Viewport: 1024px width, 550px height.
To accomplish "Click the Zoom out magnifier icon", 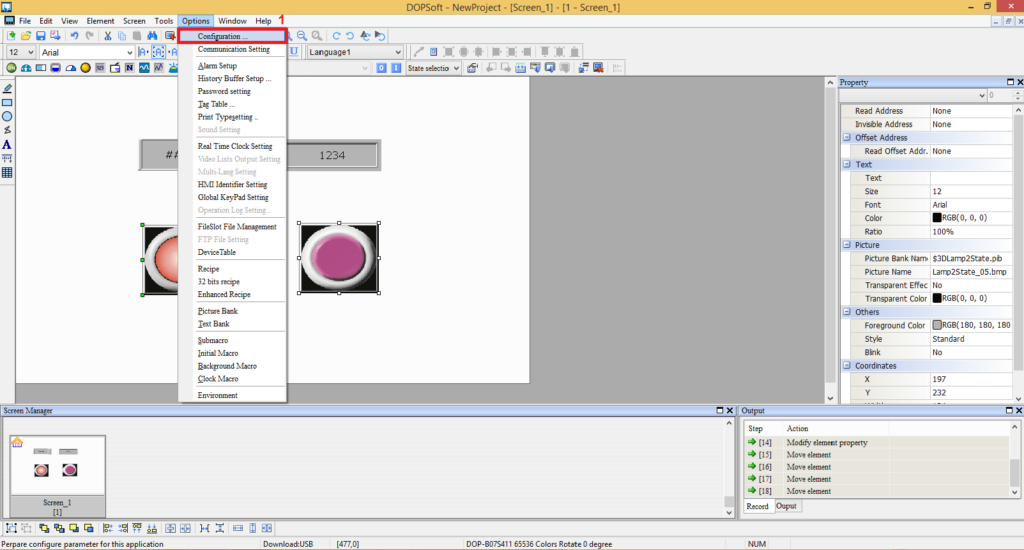I will coord(302,36).
